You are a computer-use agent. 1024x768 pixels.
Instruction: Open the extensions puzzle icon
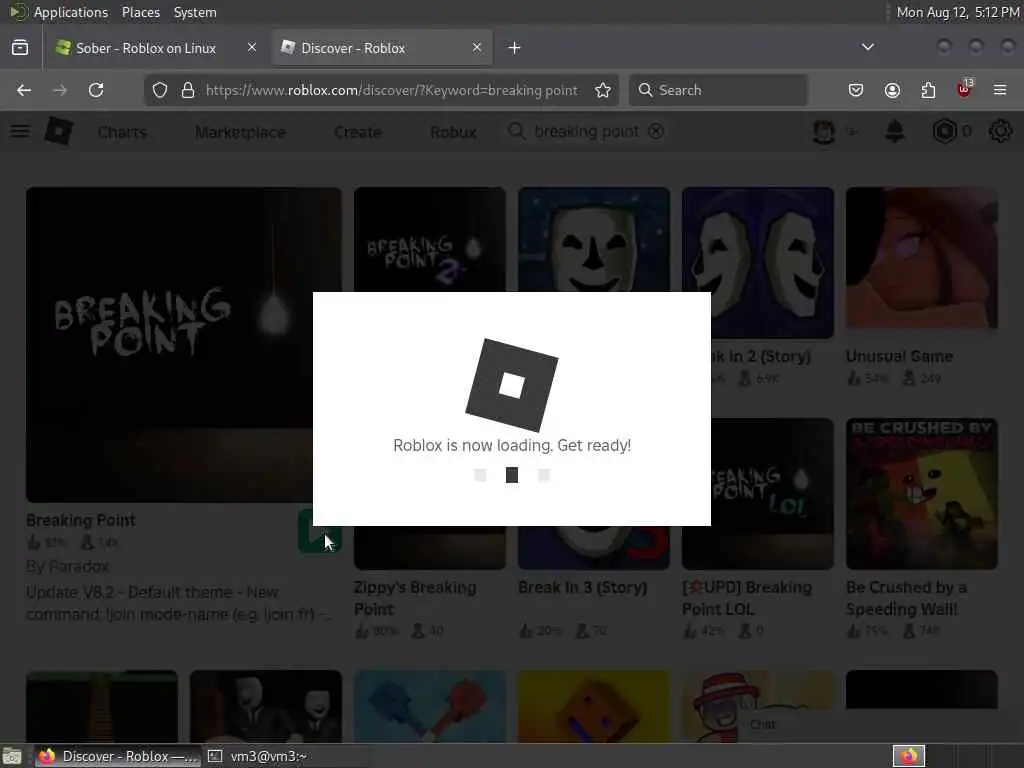pos(928,90)
